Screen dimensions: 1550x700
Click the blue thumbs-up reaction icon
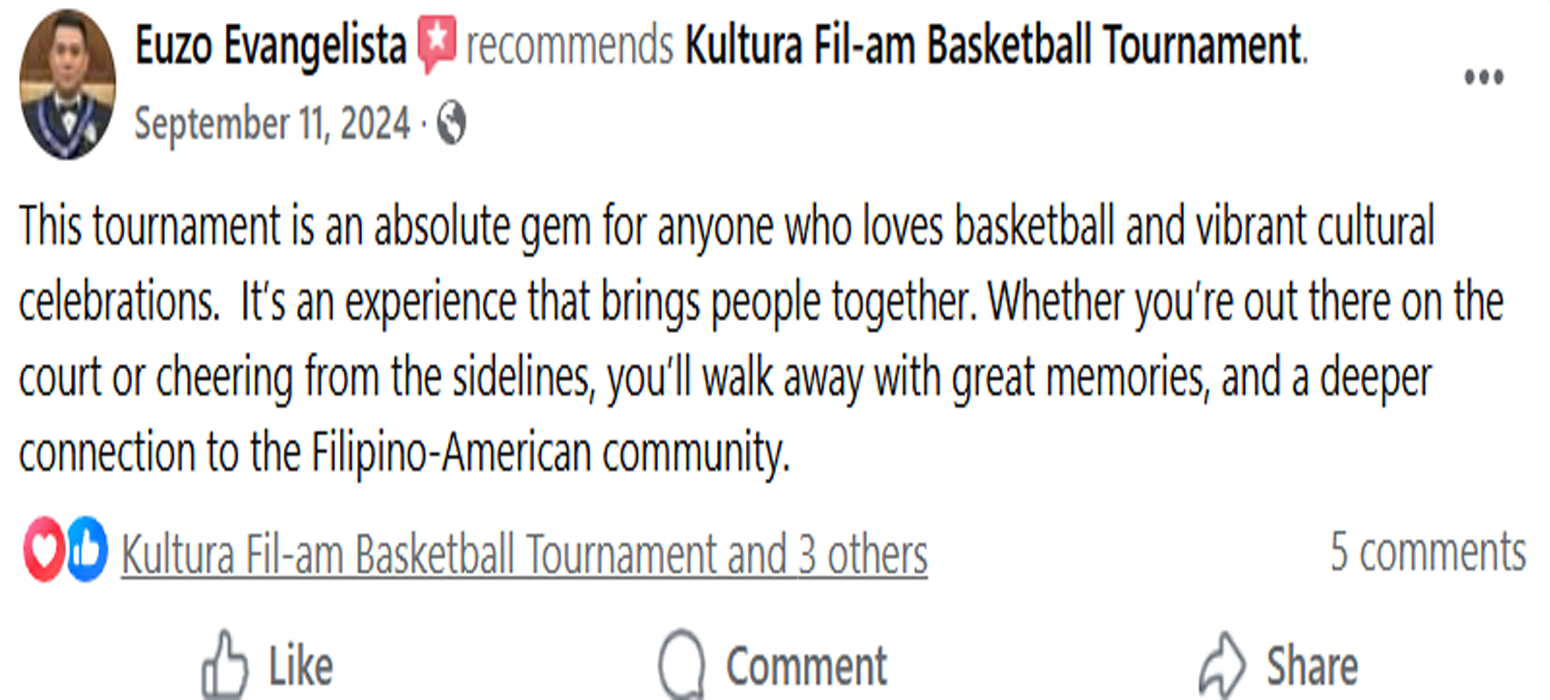(85, 547)
